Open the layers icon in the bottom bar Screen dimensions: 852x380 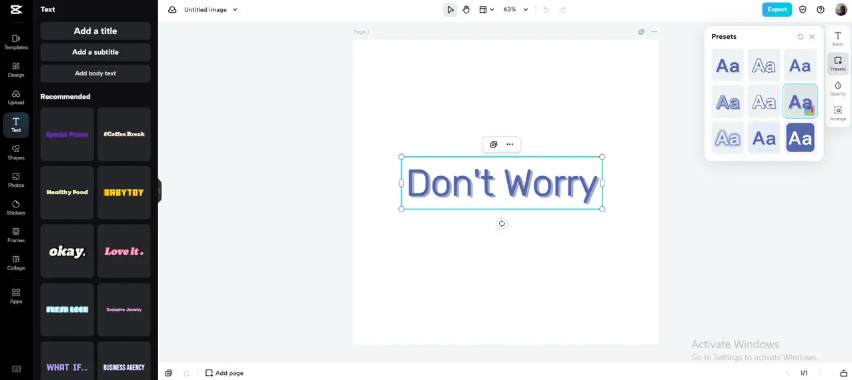168,373
